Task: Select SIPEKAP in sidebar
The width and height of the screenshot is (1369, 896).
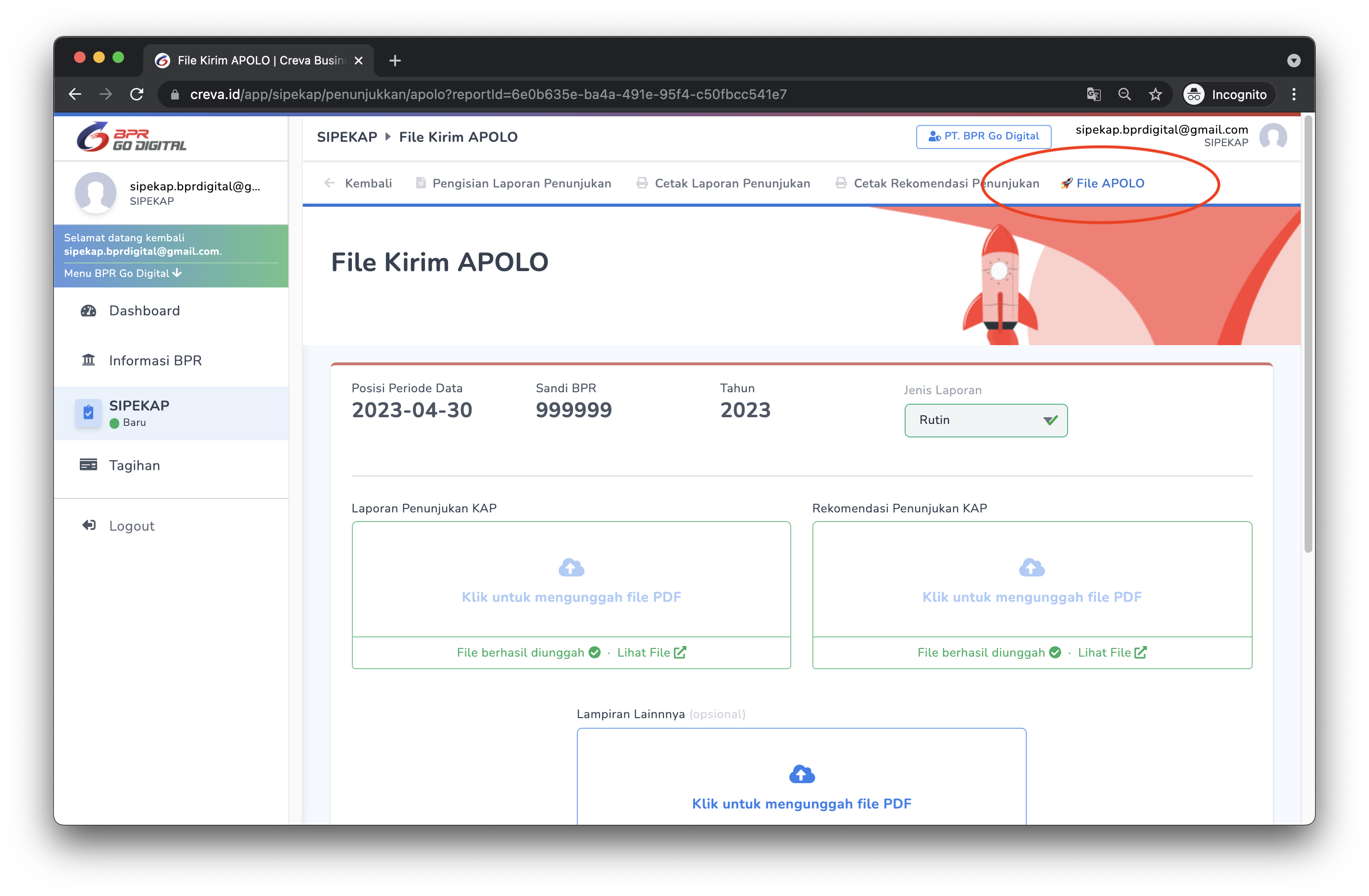Action: click(x=171, y=413)
